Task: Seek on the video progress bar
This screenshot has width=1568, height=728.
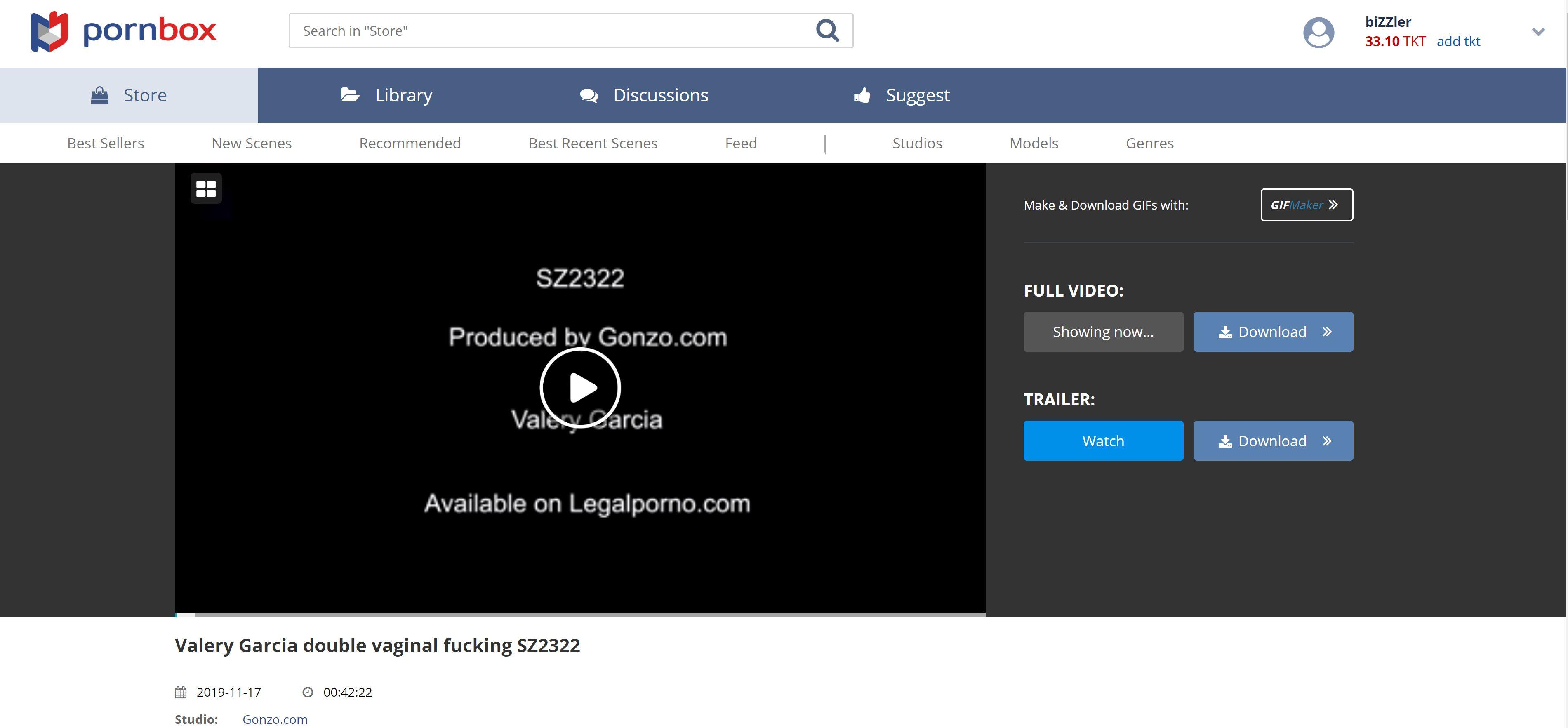Action: (x=580, y=615)
